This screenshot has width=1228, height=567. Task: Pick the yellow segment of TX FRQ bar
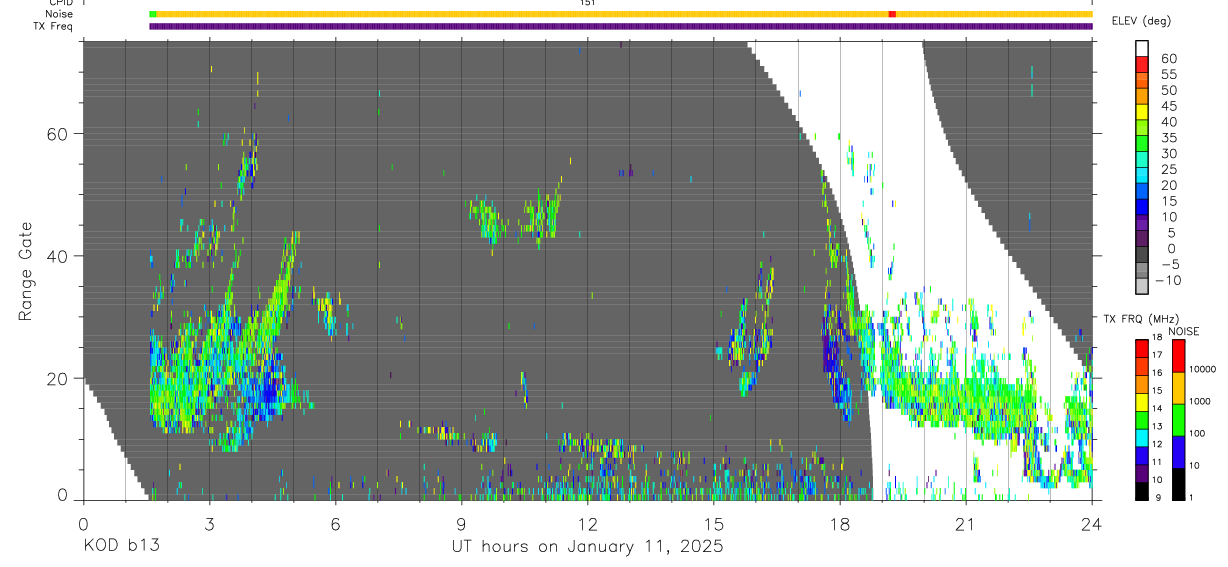(1142, 402)
